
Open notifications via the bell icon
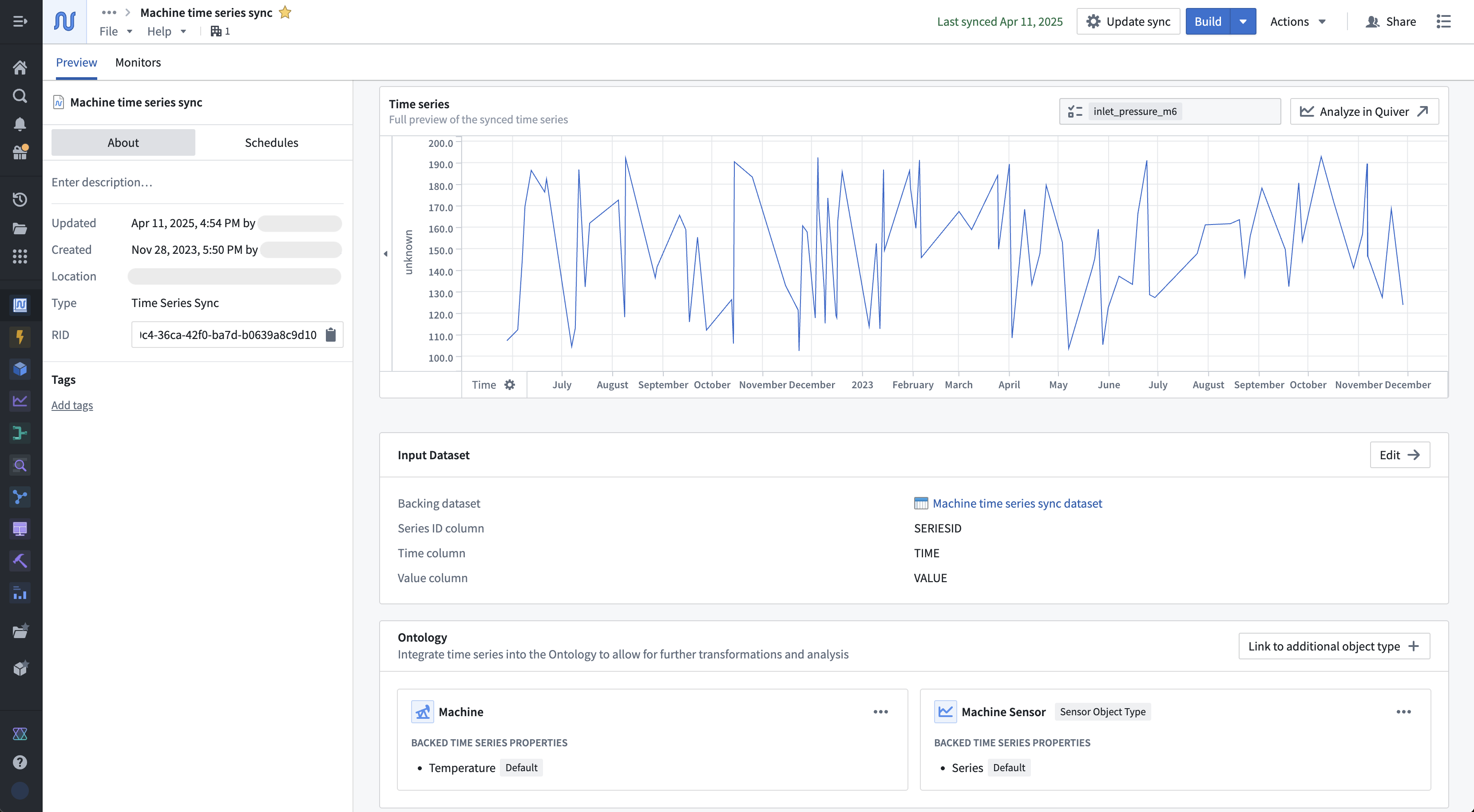[20, 124]
